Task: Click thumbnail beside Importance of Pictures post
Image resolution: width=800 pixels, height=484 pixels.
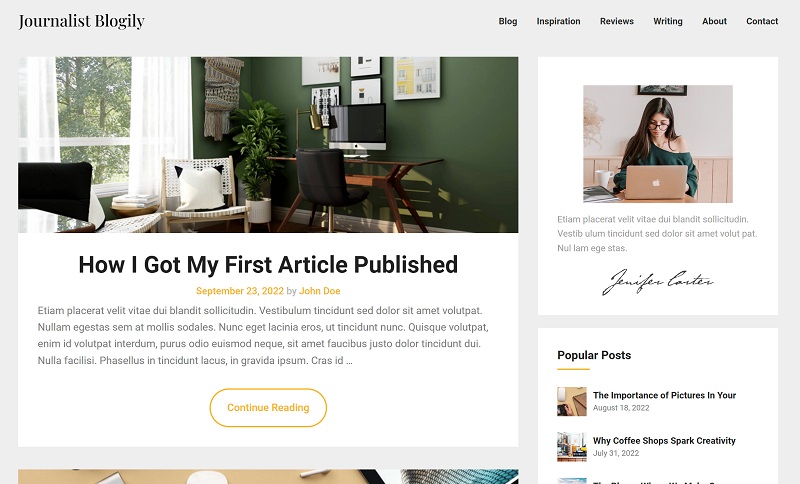Action: tap(572, 401)
